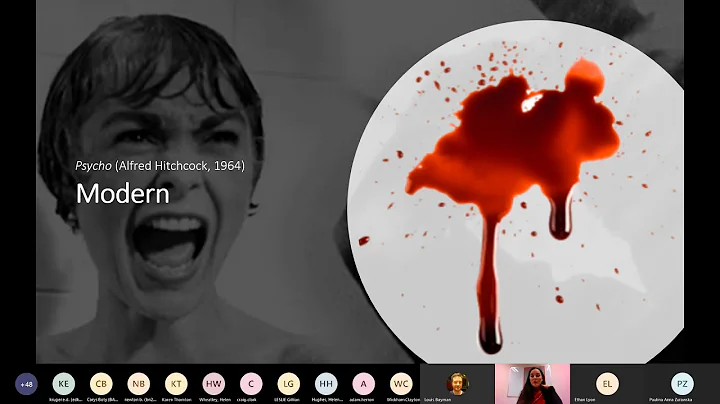Click the "LESLIE Gillian" name label
Viewport: 720px width, 404px height.
click(x=287, y=400)
